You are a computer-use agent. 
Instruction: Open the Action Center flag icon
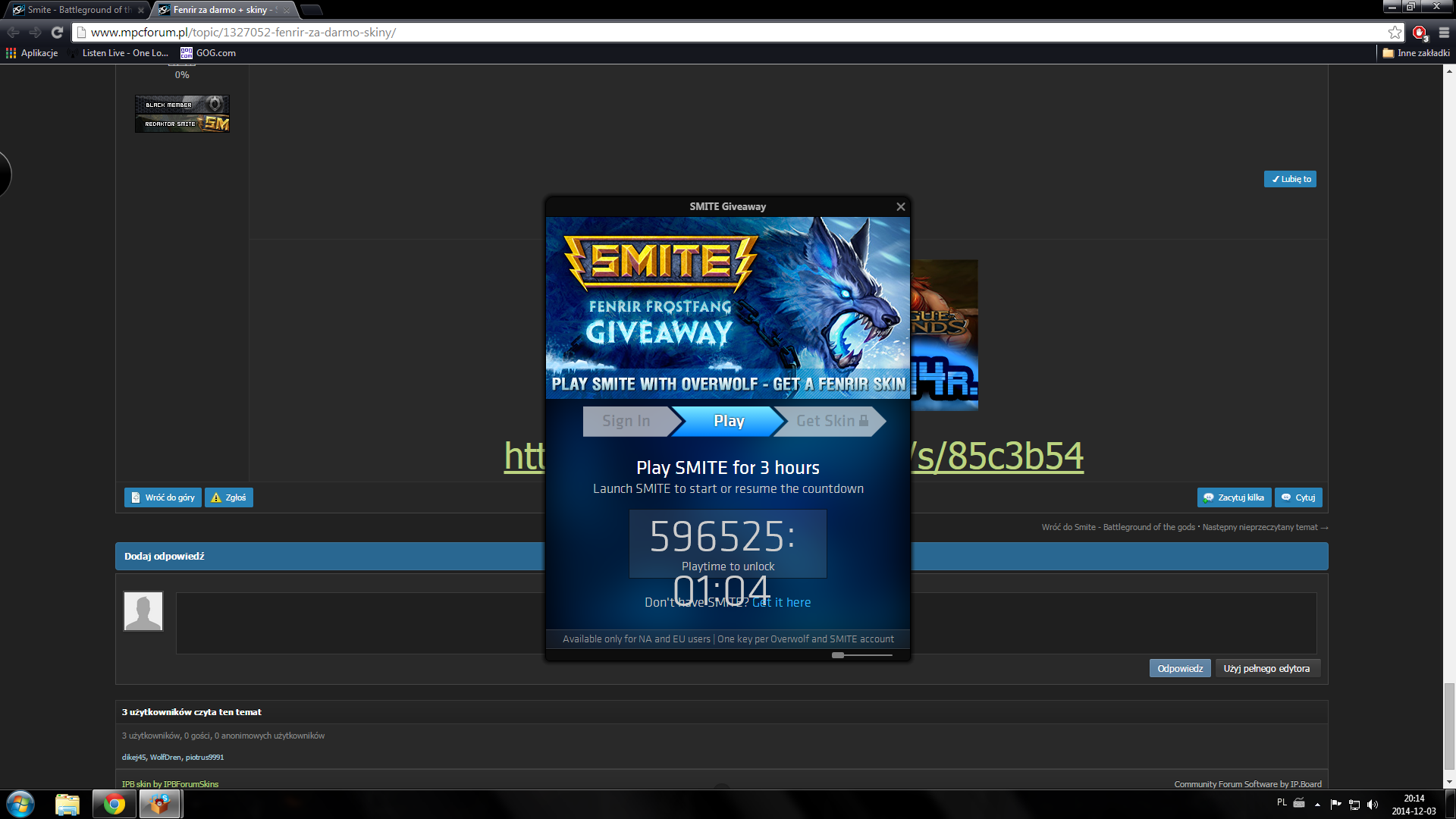pyautogui.click(x=1336, y=804)
